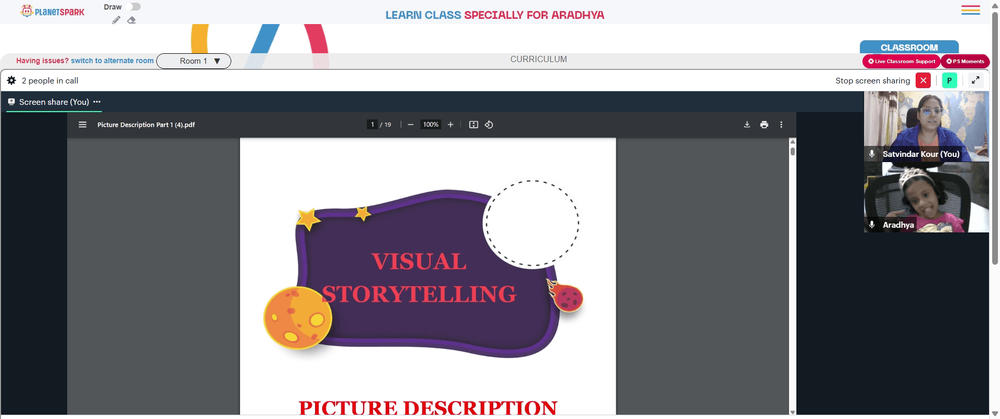This screenshot has width=1000, height=419.
Task: Rotate the PDF counterclockwise
Action: (489, 124)
